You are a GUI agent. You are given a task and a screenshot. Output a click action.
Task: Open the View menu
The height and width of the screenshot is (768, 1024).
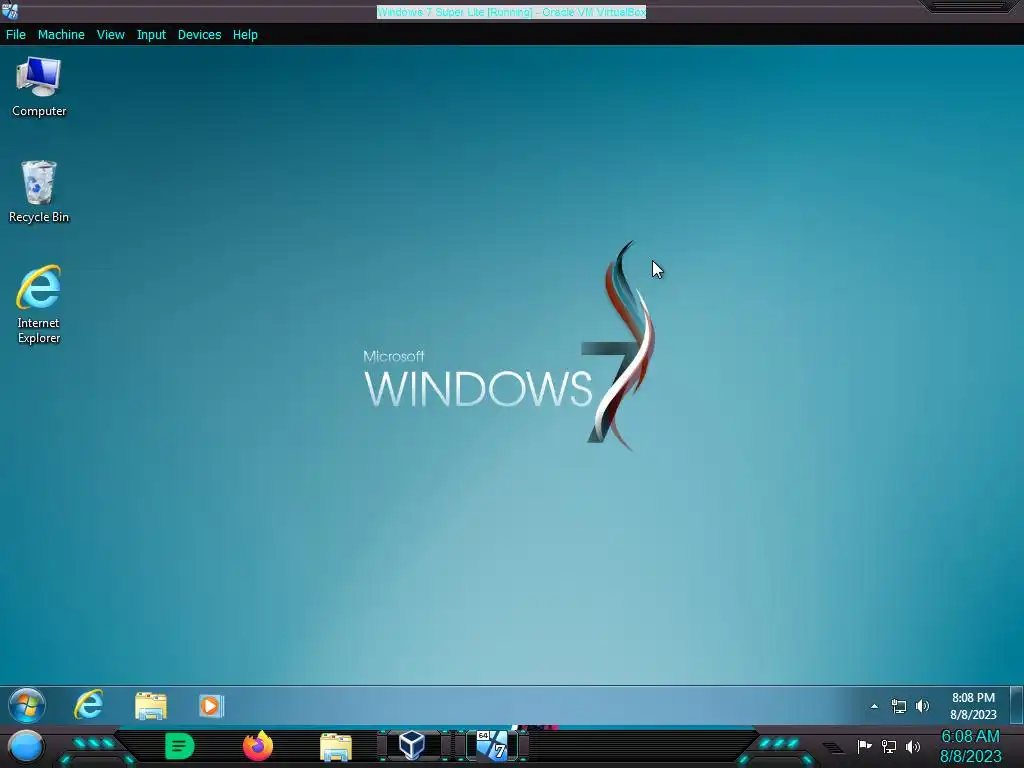point(110,35)
